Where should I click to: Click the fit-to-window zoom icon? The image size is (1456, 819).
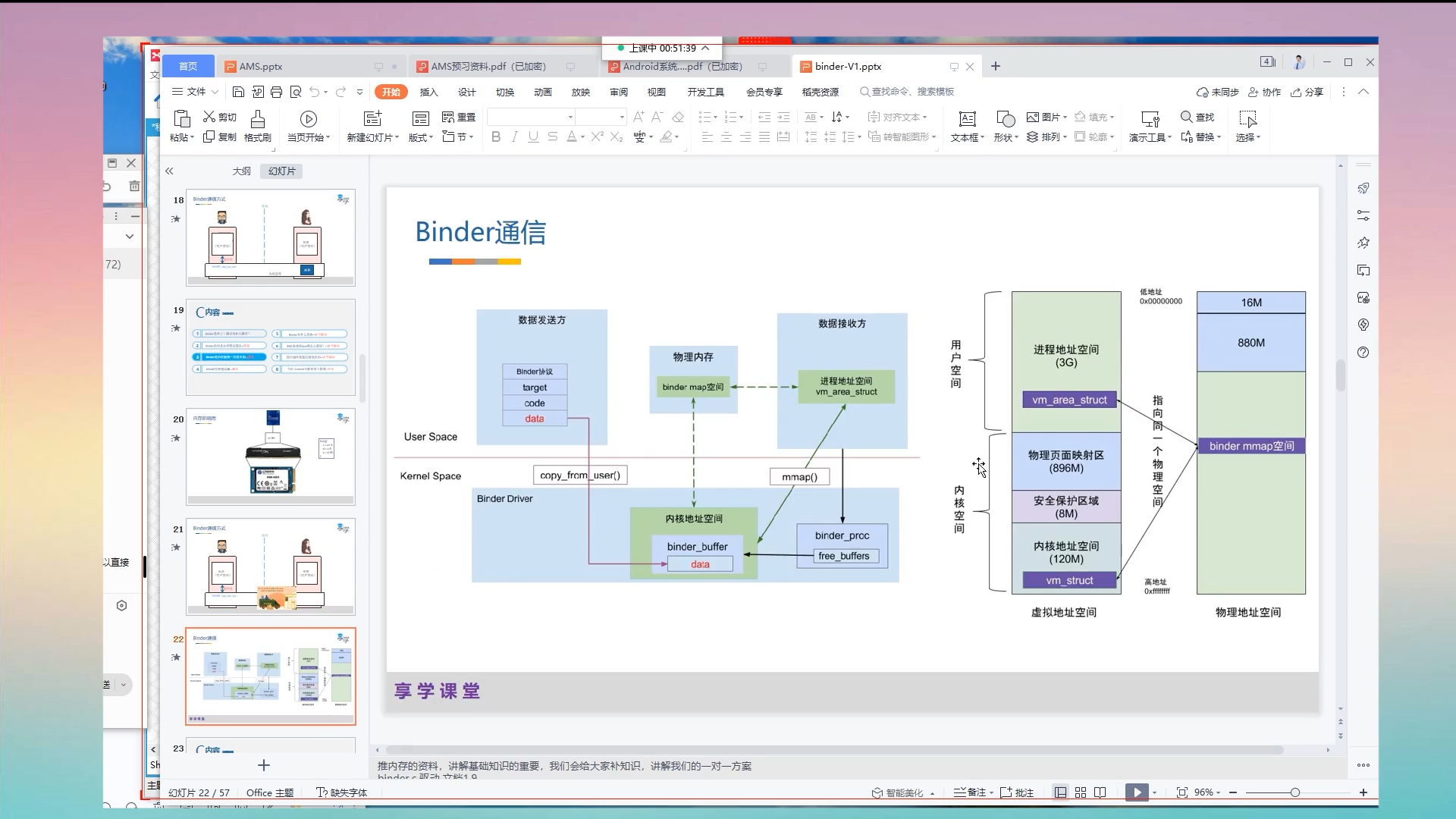tap(1181, 792)
